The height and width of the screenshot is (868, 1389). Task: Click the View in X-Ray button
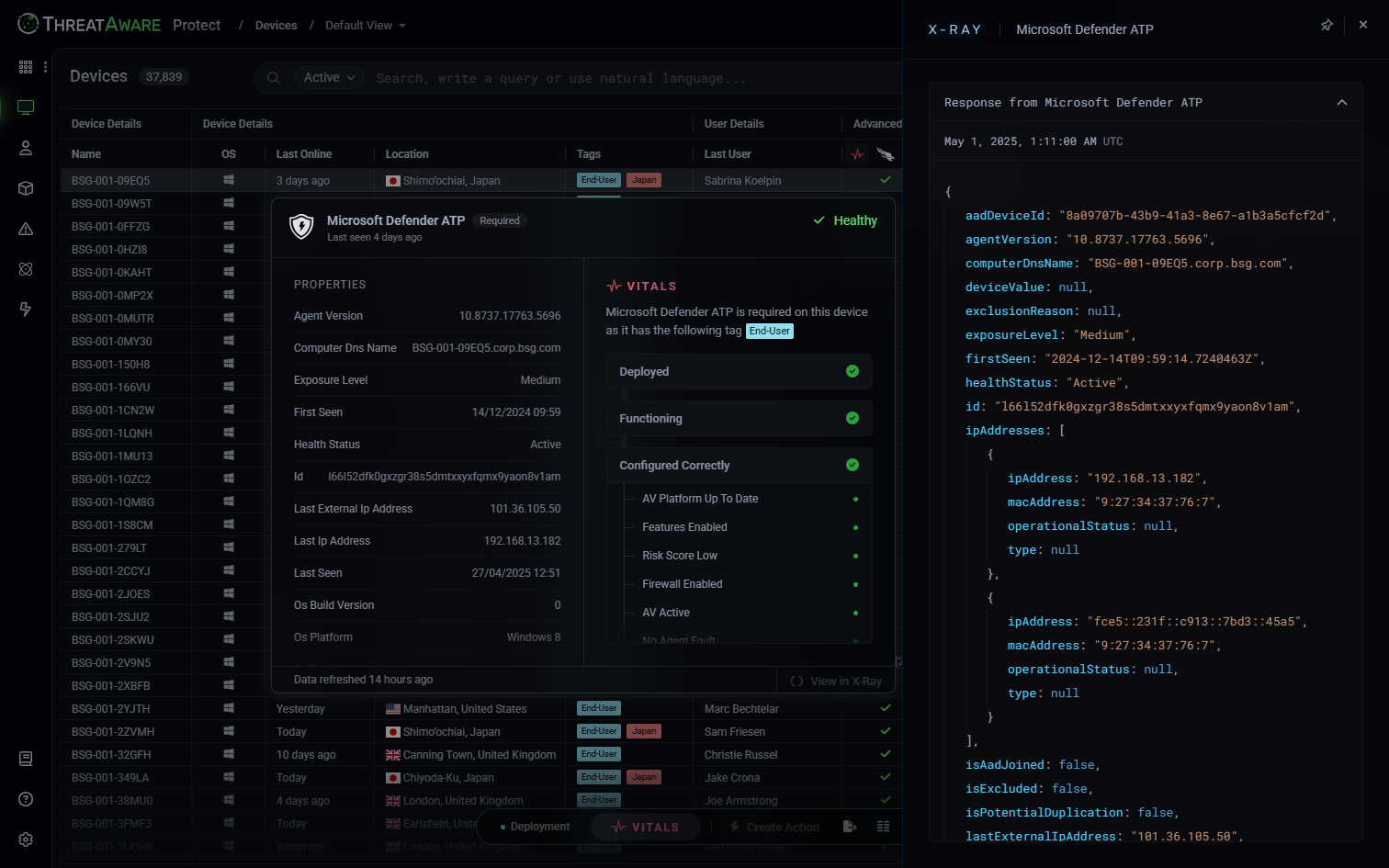(836, 682)
